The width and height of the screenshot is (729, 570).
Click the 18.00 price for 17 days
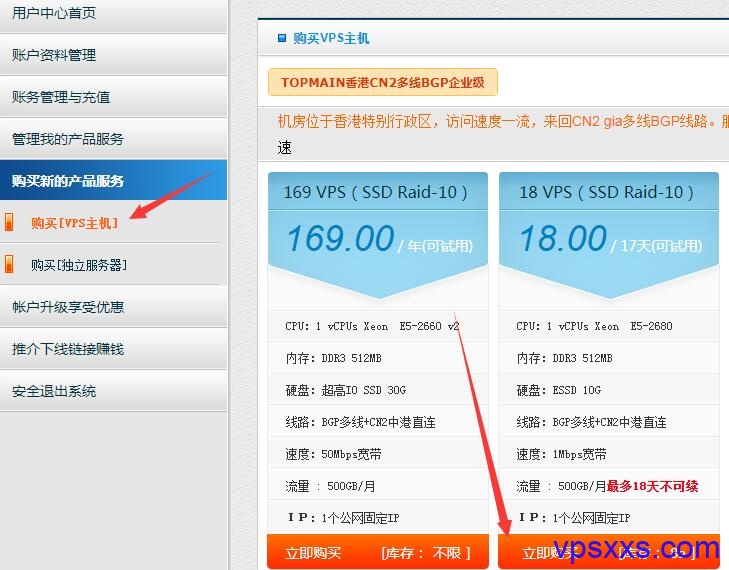pyautogui.click(x=562, y=239)
